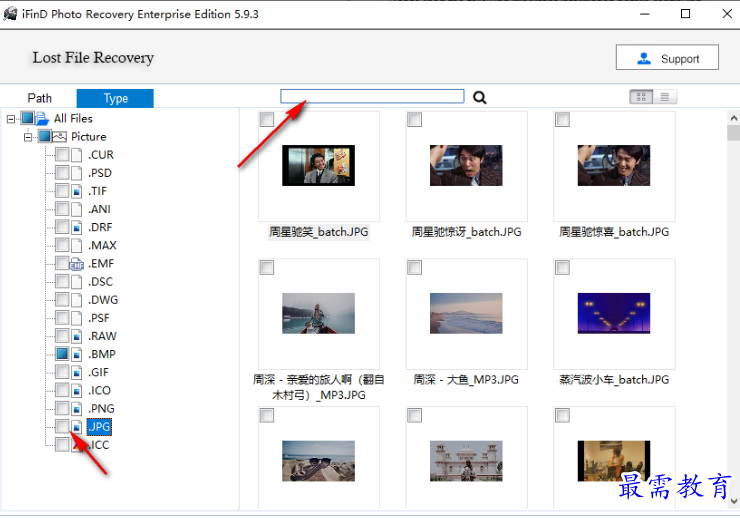The width and height of the screenshot is (740, 518).
Task: Click the white palace building thumbnail
Action: [x=466, y=461]
